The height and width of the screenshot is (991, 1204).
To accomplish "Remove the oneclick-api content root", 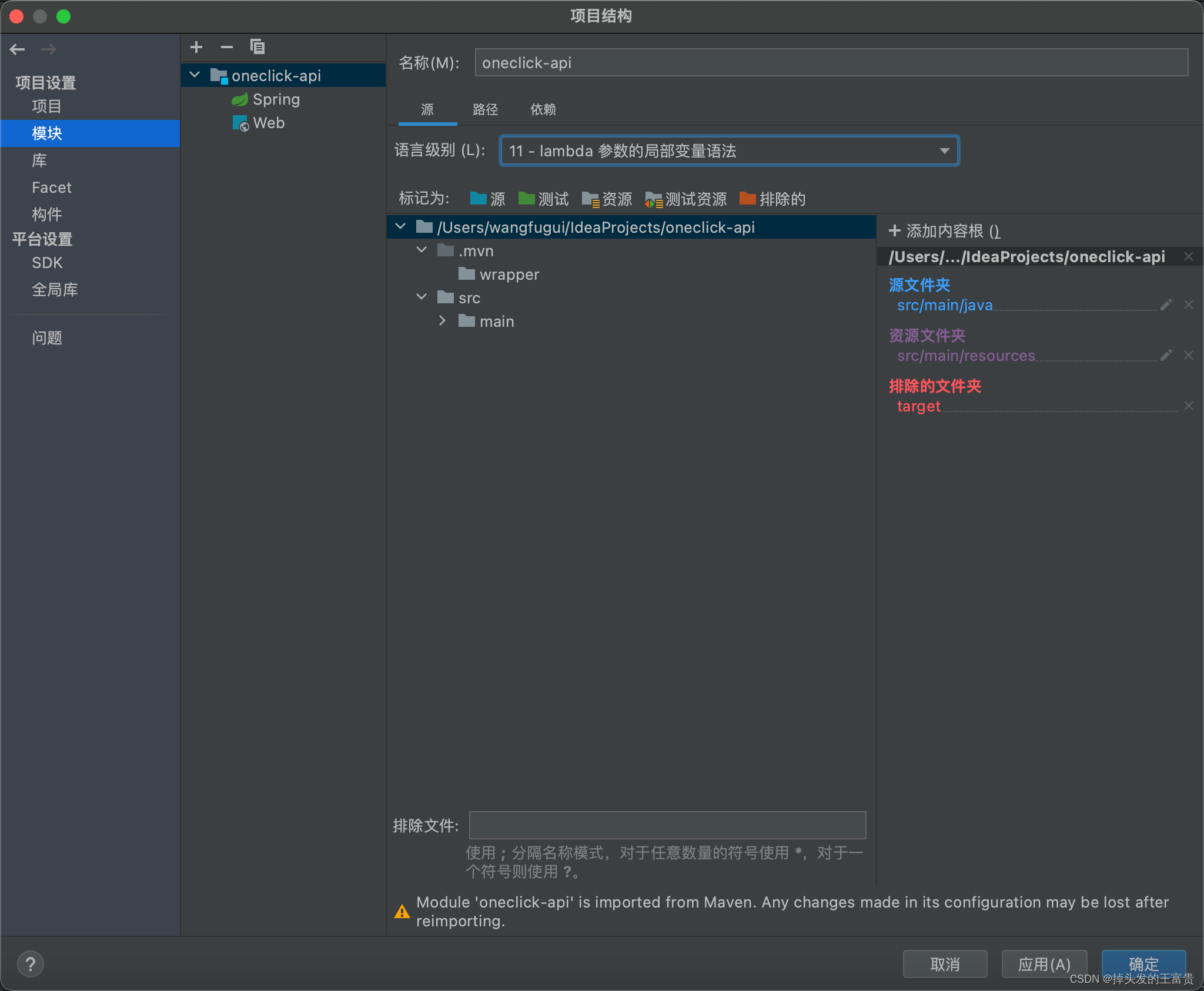I will pyautogui.click(x=1188, y=257).
